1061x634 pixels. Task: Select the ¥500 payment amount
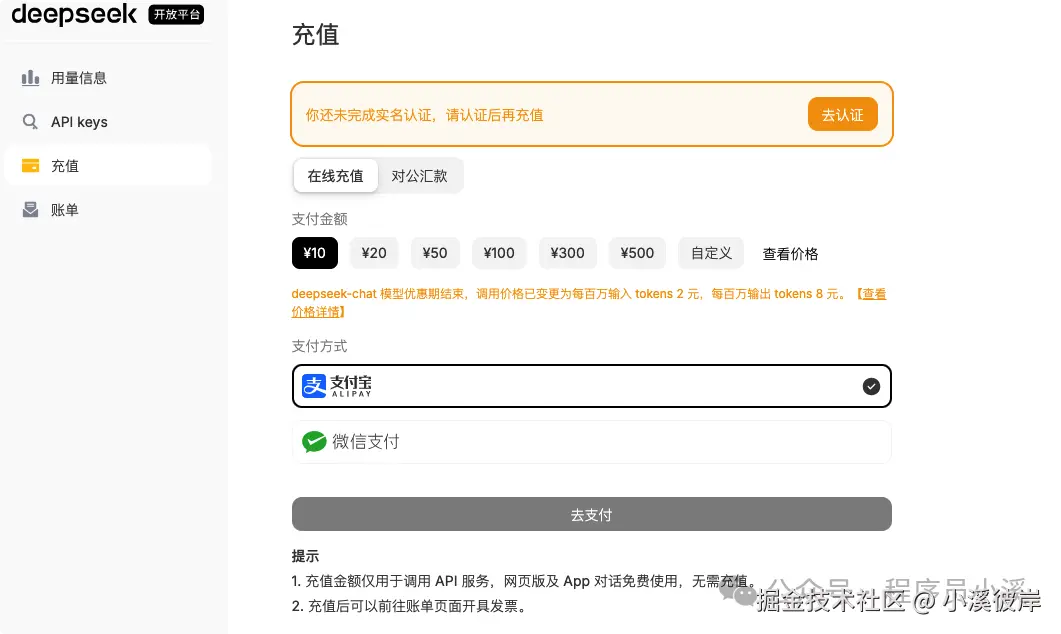point(637,253)
